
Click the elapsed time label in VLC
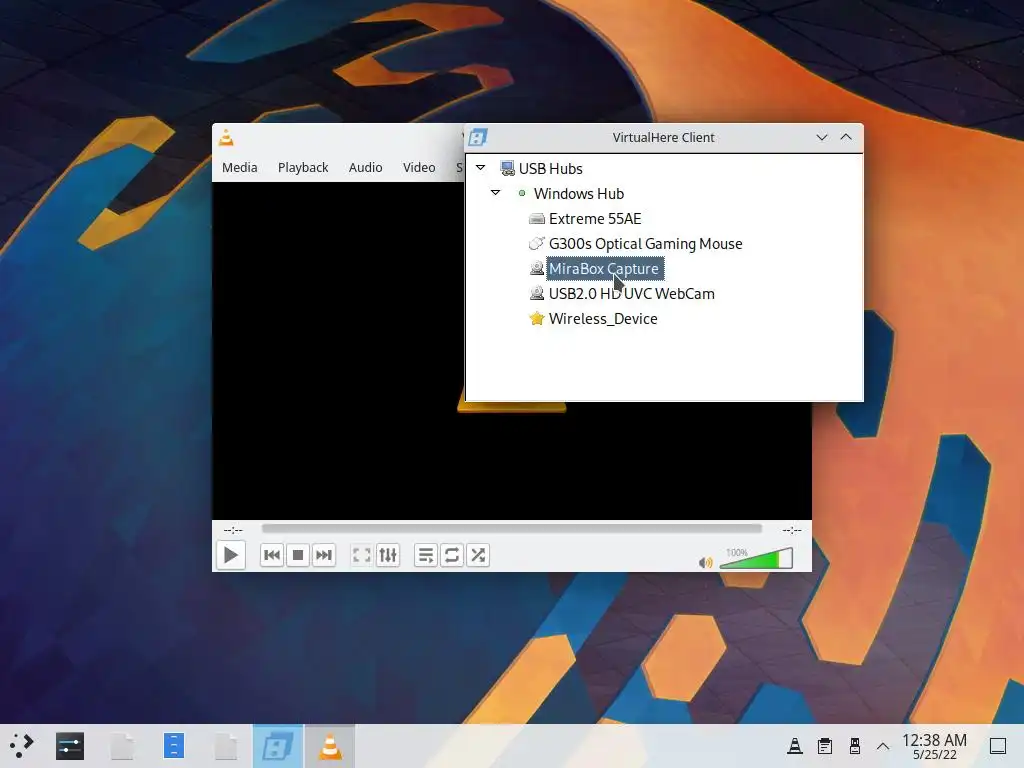point(233,530)
